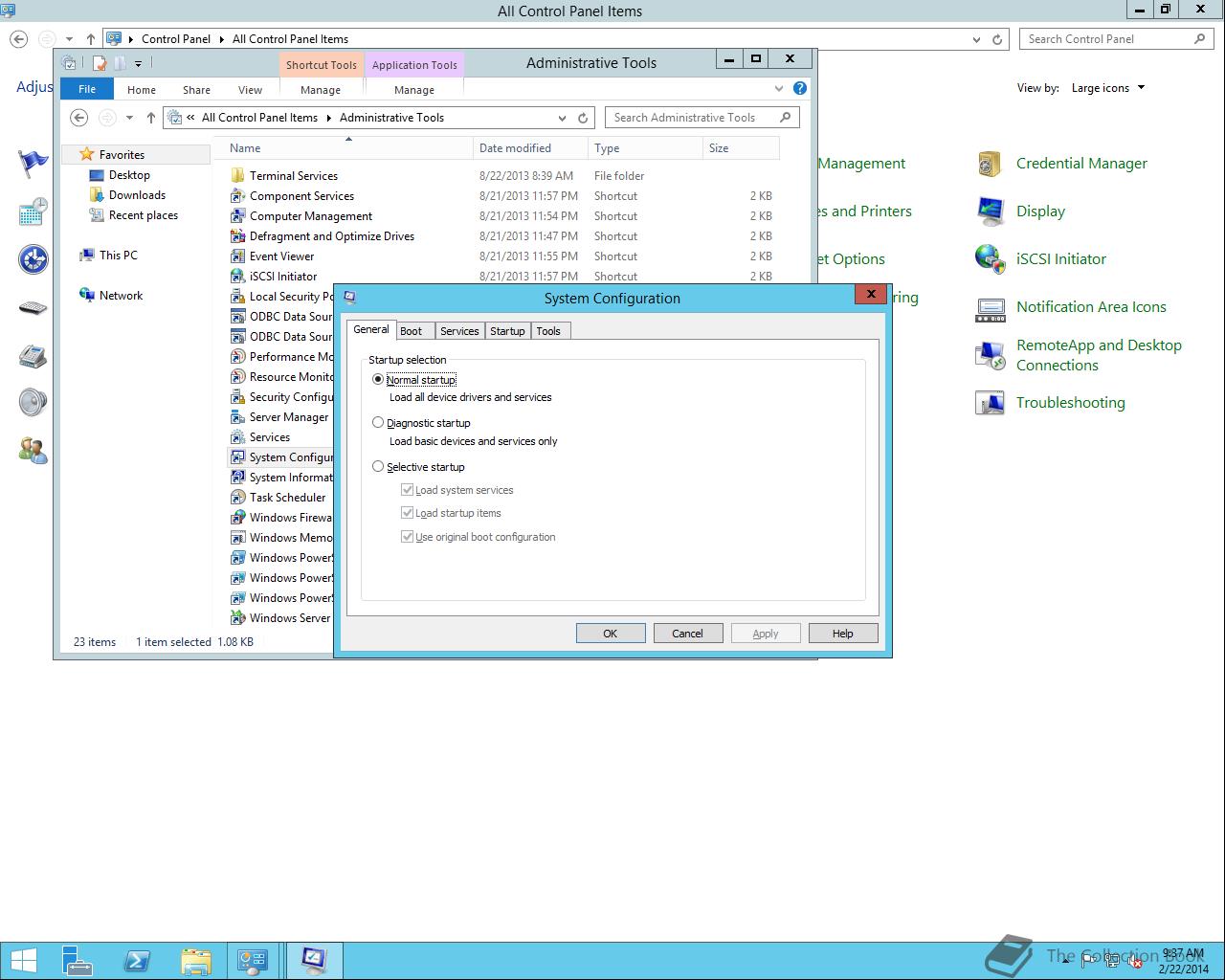Cancel the System Configuration dialog
Viewport: 1225px width, 980px height.
pyautogui.click(x=687, y=634)
